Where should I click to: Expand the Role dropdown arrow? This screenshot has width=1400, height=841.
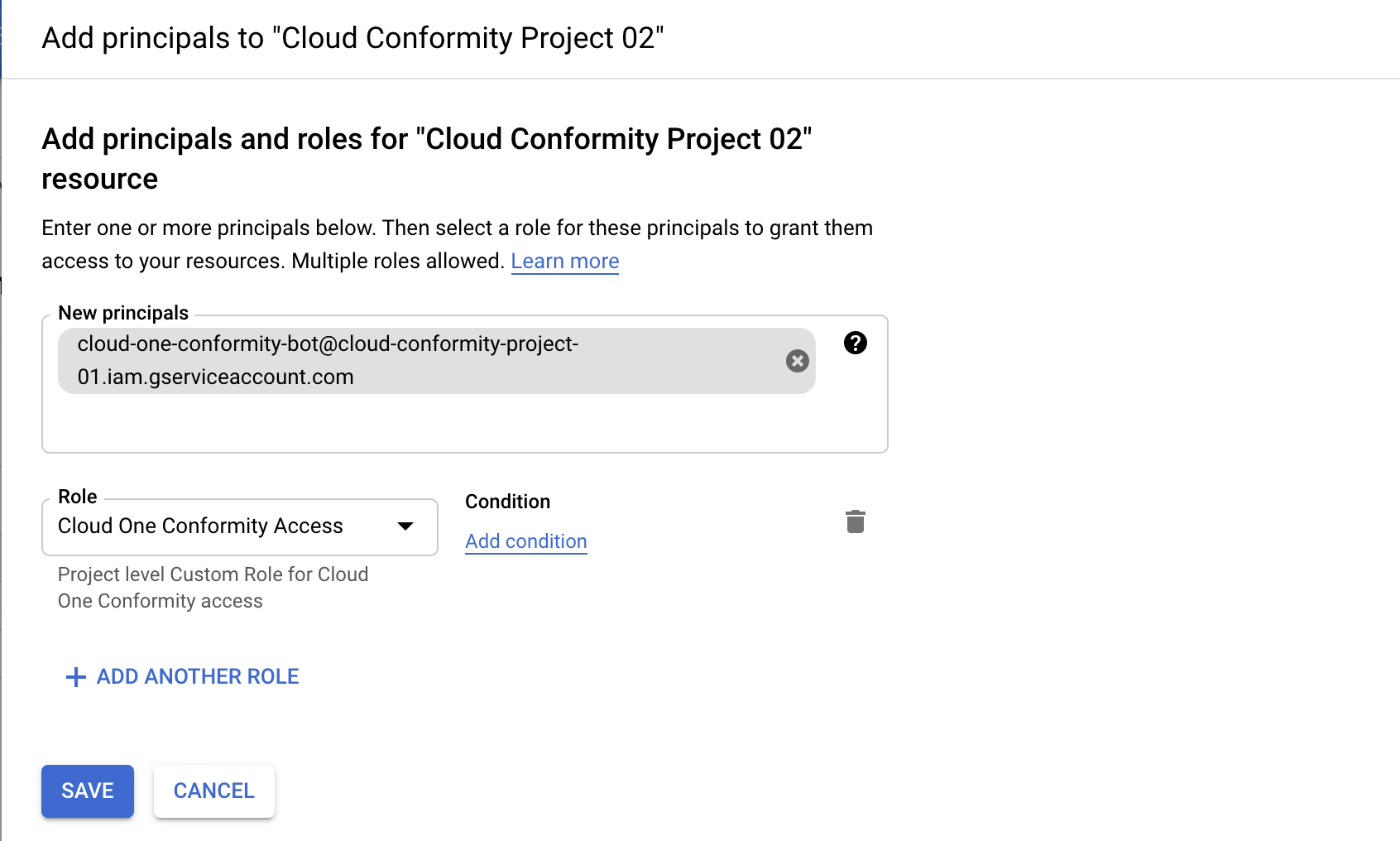(405, 526)
